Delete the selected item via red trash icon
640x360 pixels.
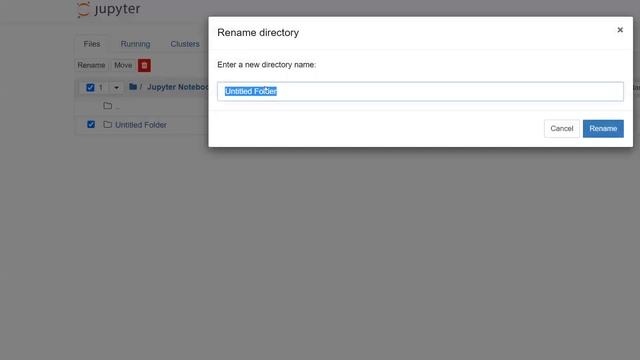pyautogui.click(x=144, y=65)
